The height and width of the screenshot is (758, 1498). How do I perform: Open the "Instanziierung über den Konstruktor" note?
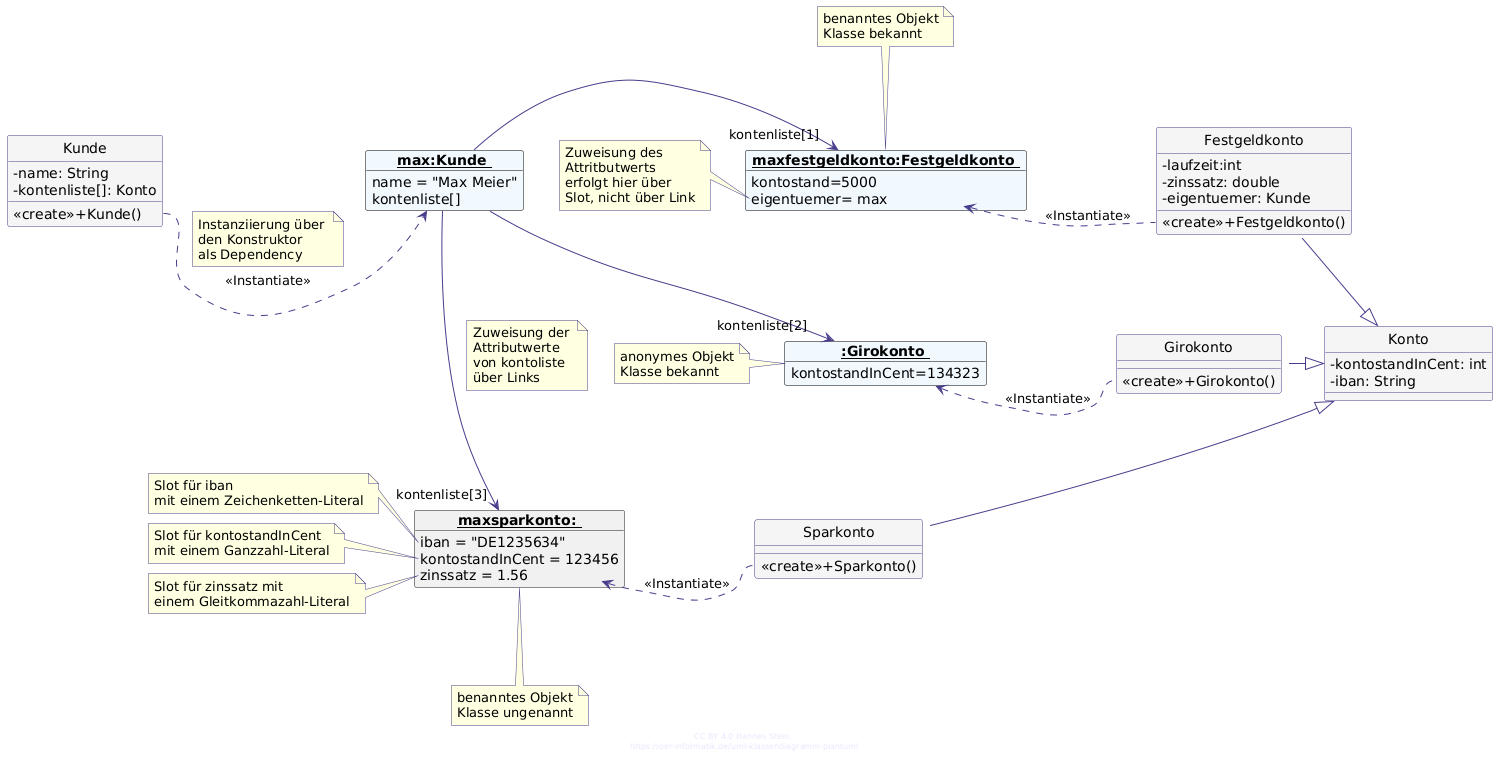(268, 239)
